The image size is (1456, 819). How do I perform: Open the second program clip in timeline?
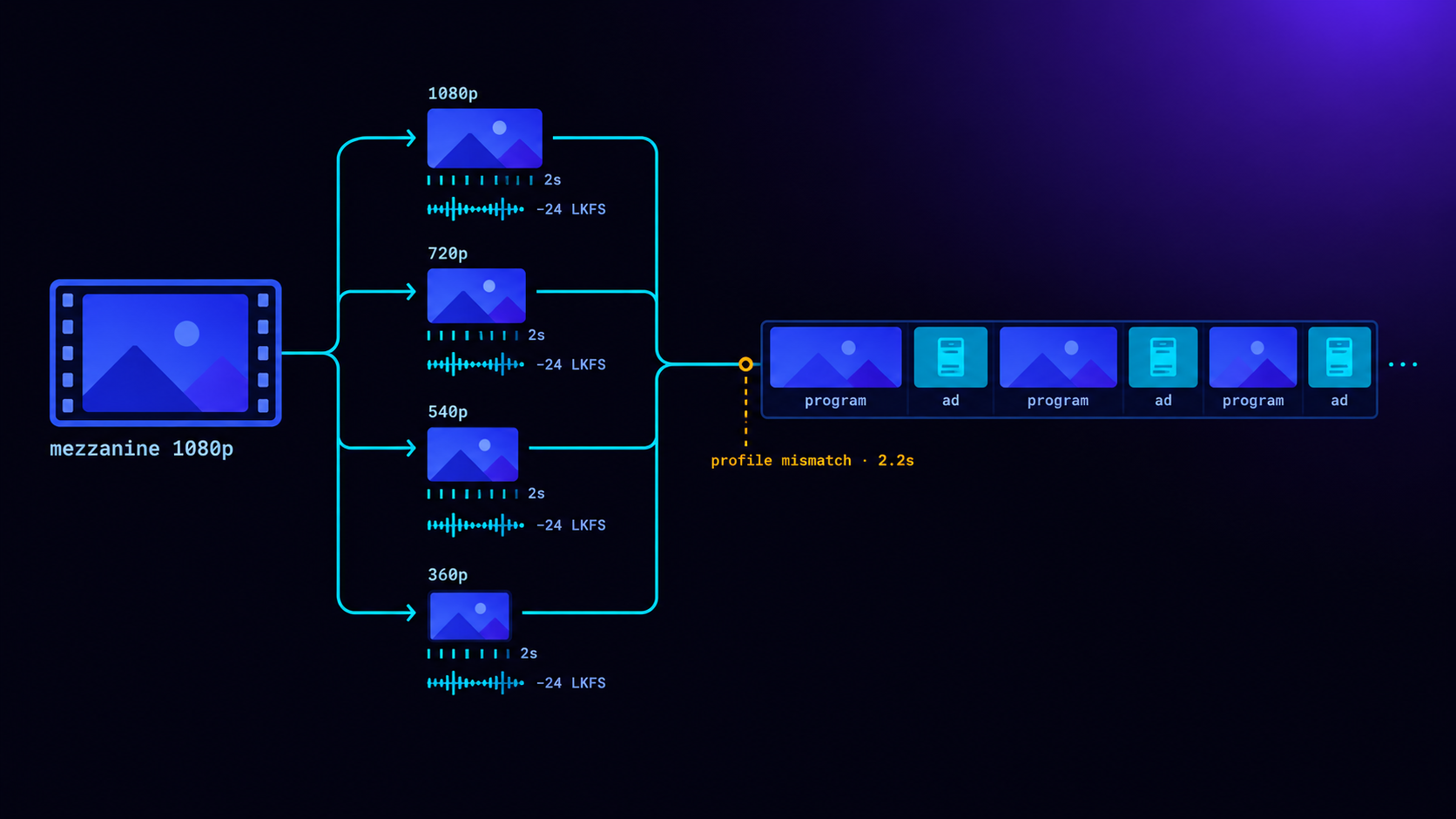click(x=1058, y=357)
